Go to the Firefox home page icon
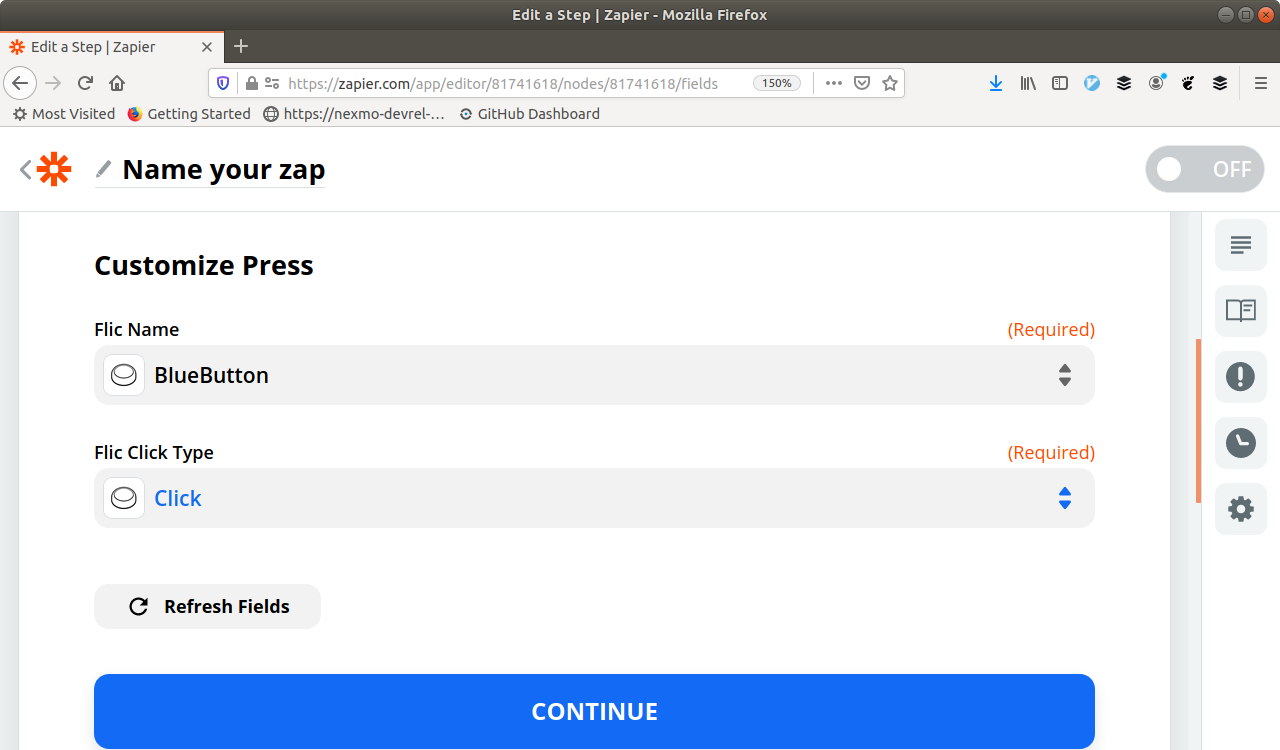The image size is (1280, 750). pos(117,83)
